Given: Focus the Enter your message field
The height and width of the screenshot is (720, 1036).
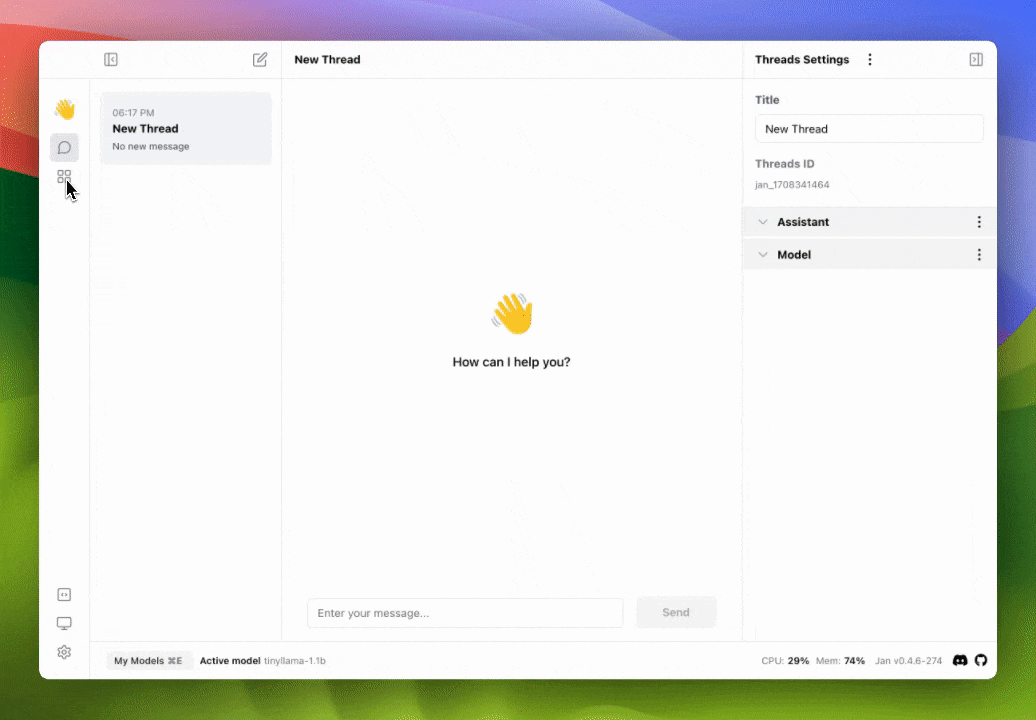Looking at the screenshot, I should tap(465, 613).
